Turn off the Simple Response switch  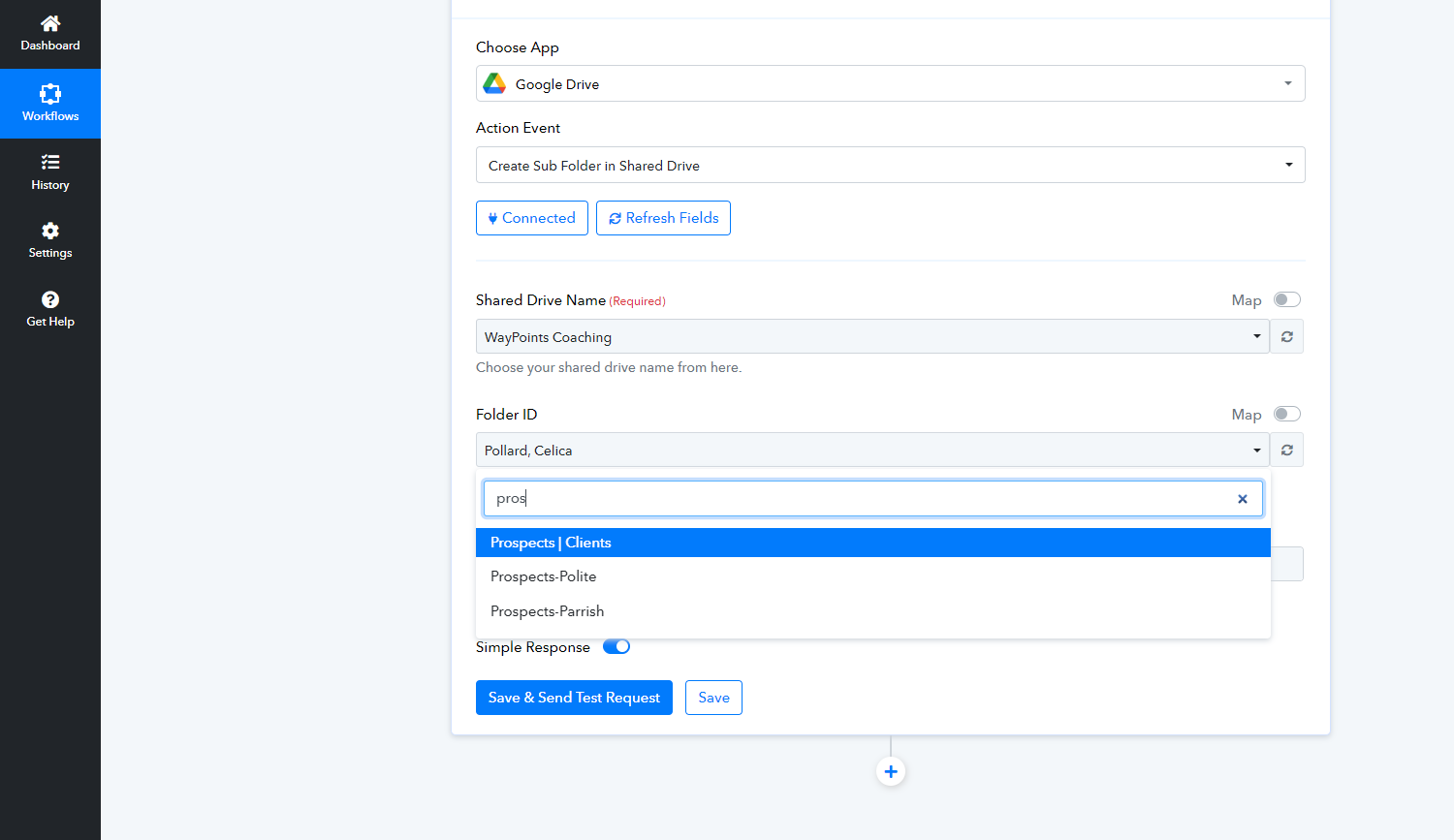[616, 646]
